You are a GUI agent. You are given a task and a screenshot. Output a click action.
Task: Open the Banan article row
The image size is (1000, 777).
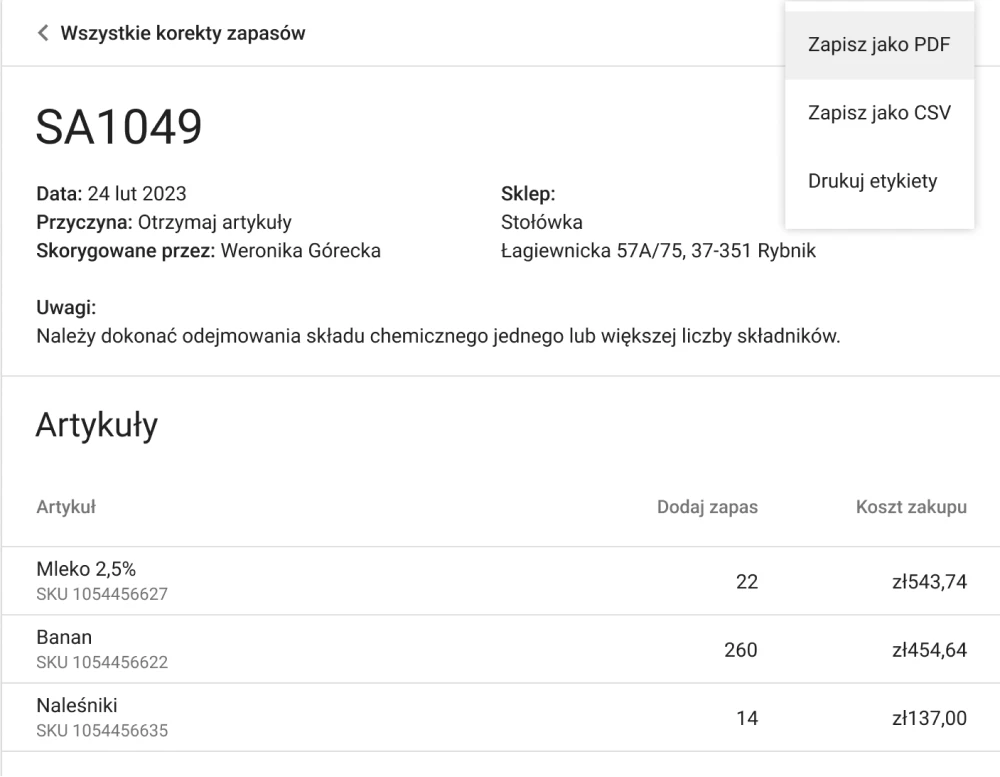click(x=64, y=638)
